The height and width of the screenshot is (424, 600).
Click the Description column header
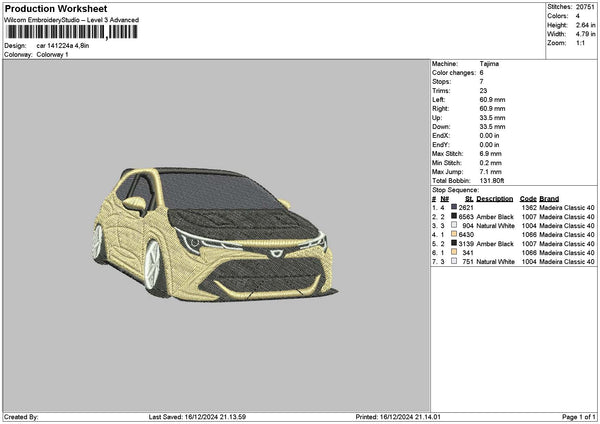tap(496, 198)
